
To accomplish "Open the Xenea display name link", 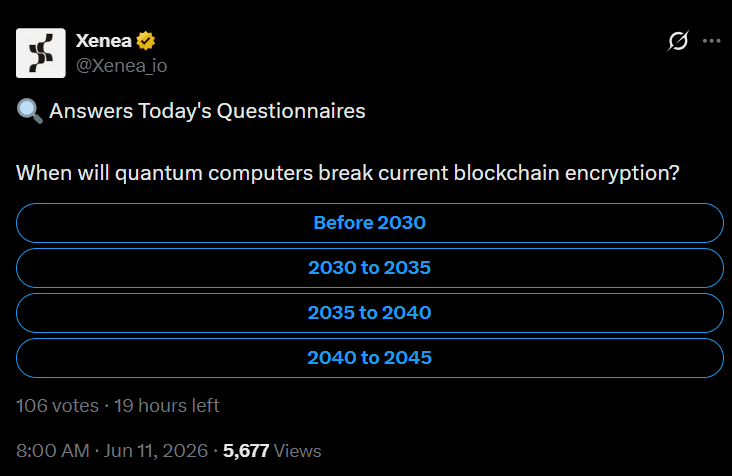I will tap(104, 41).
